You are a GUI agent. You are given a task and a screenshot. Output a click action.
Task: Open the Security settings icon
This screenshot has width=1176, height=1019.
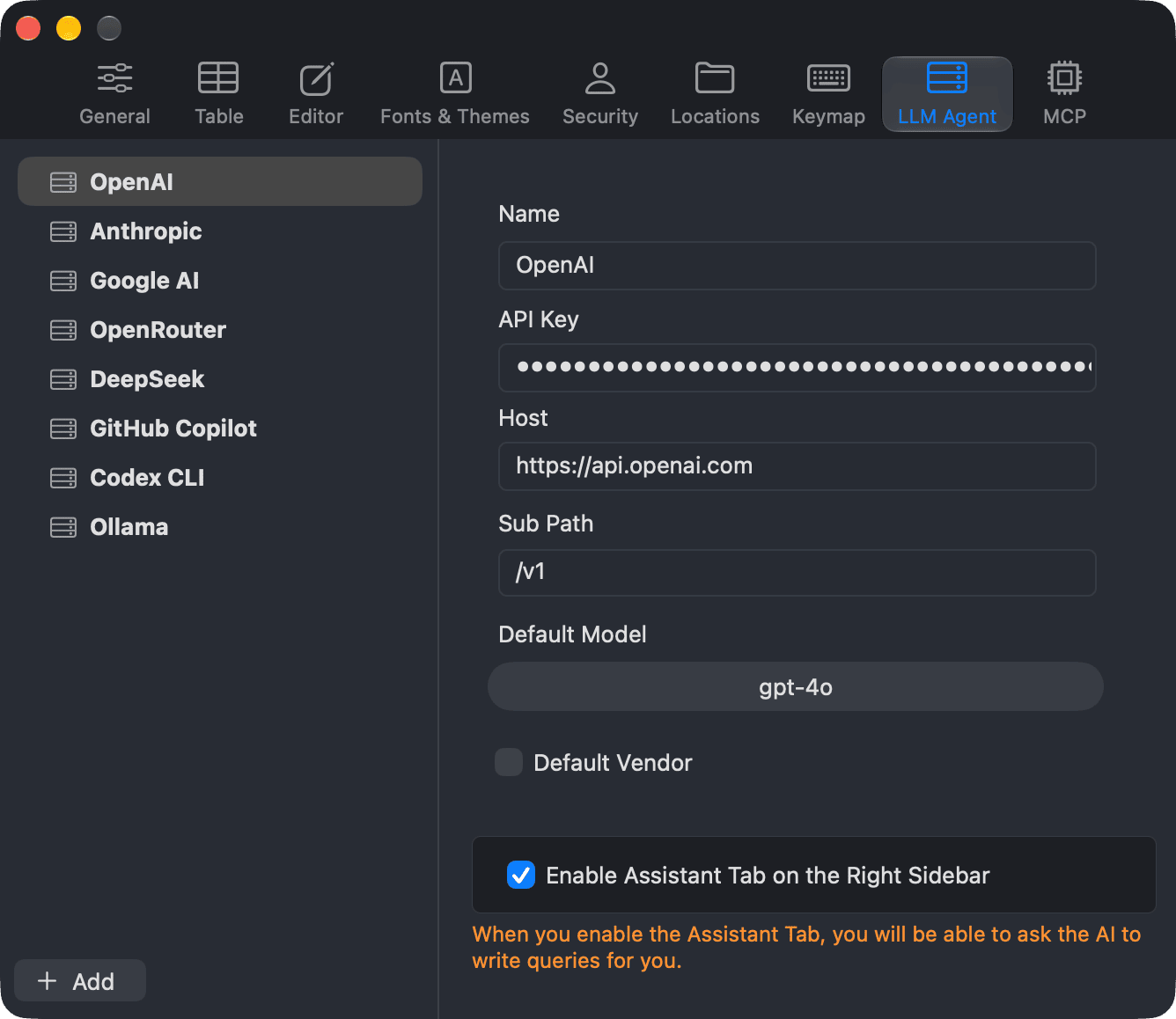coord(600,78)
